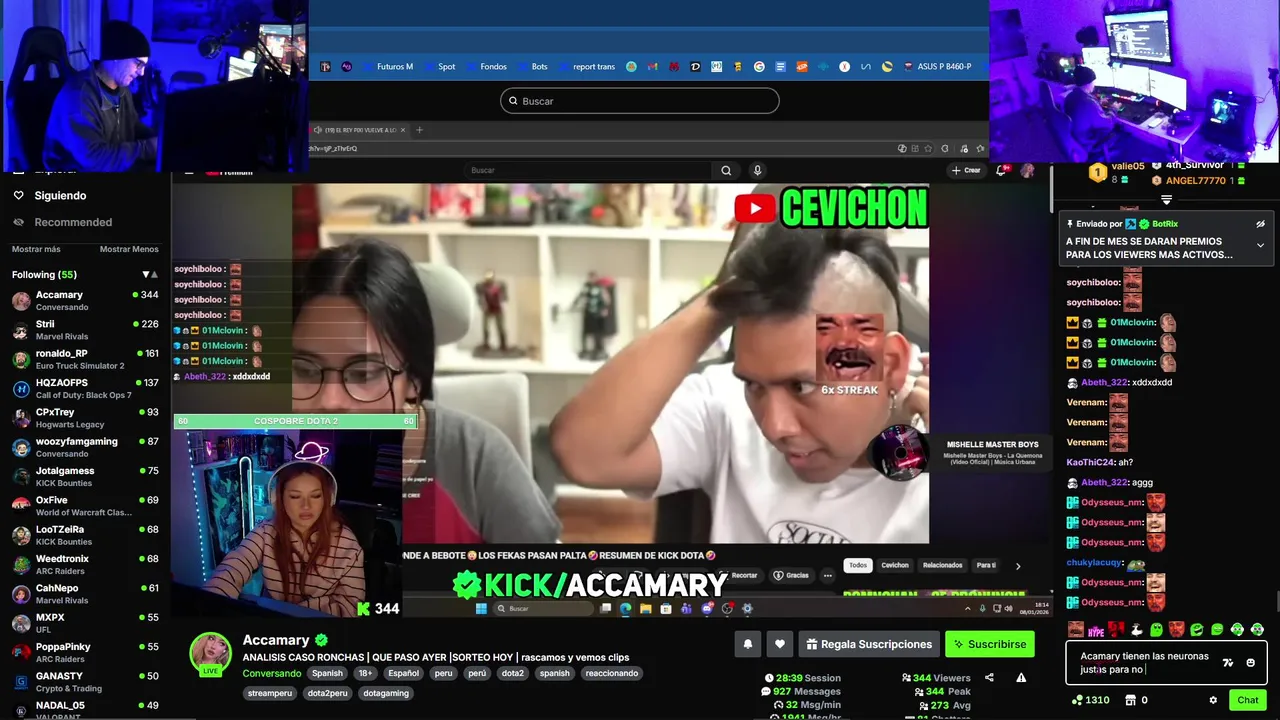Click the streamperu tag

(270, 693)
